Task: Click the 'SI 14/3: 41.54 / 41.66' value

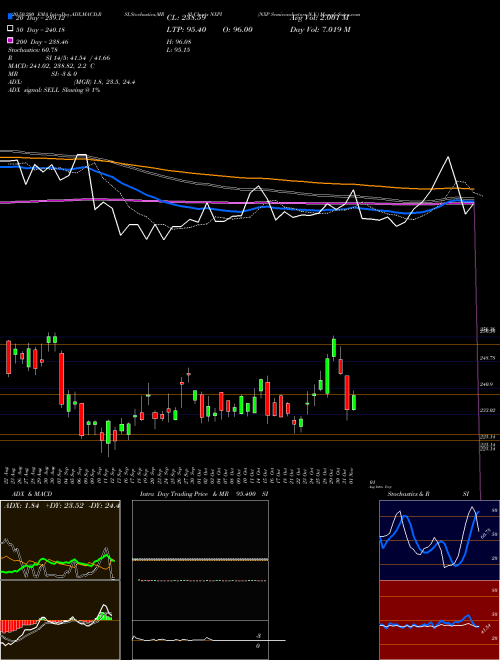Action: click(x=78, y=58)
